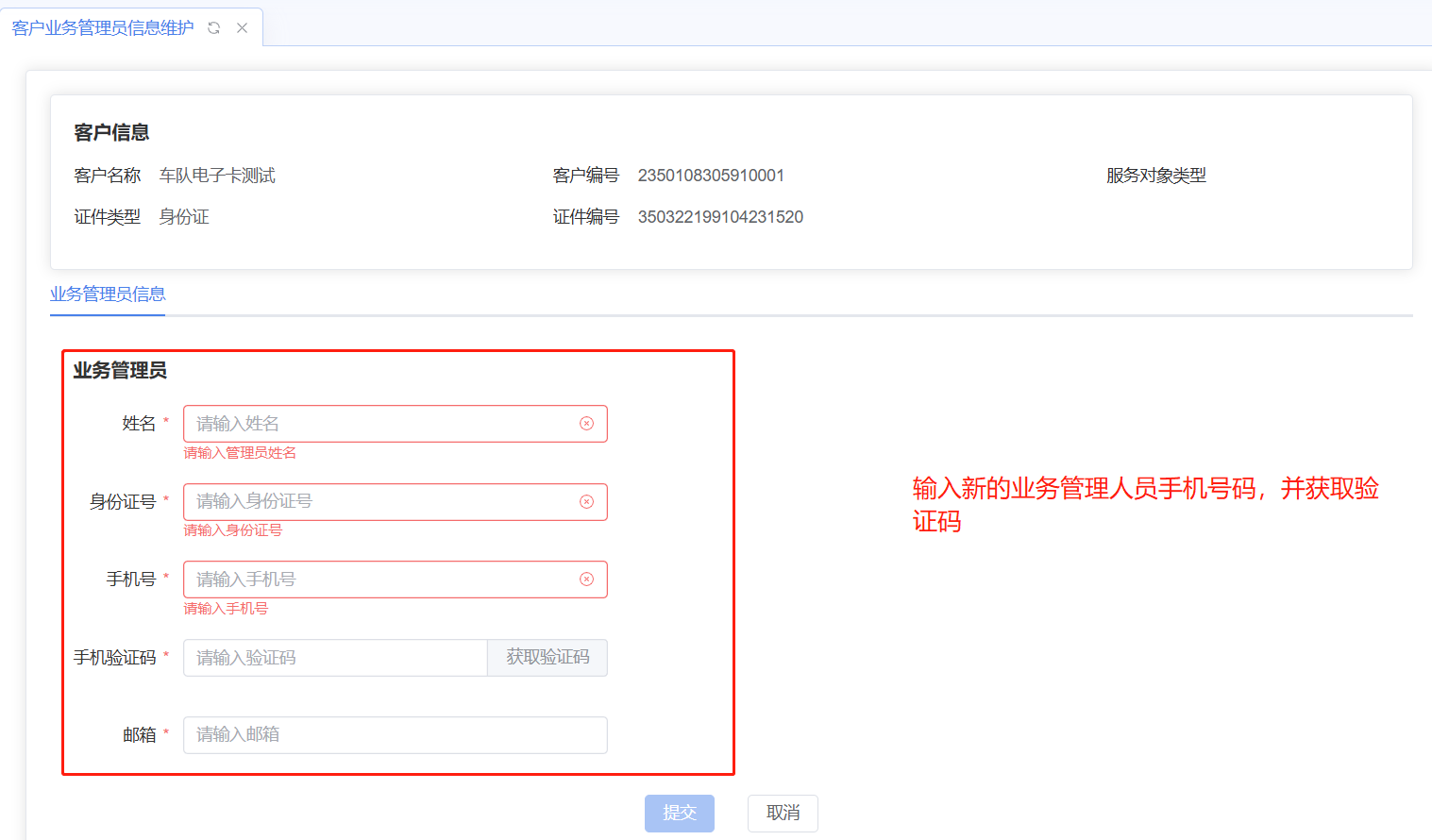Click the customer name 车队电子卡测试
Screen dimensions: 1432x840
217,176
